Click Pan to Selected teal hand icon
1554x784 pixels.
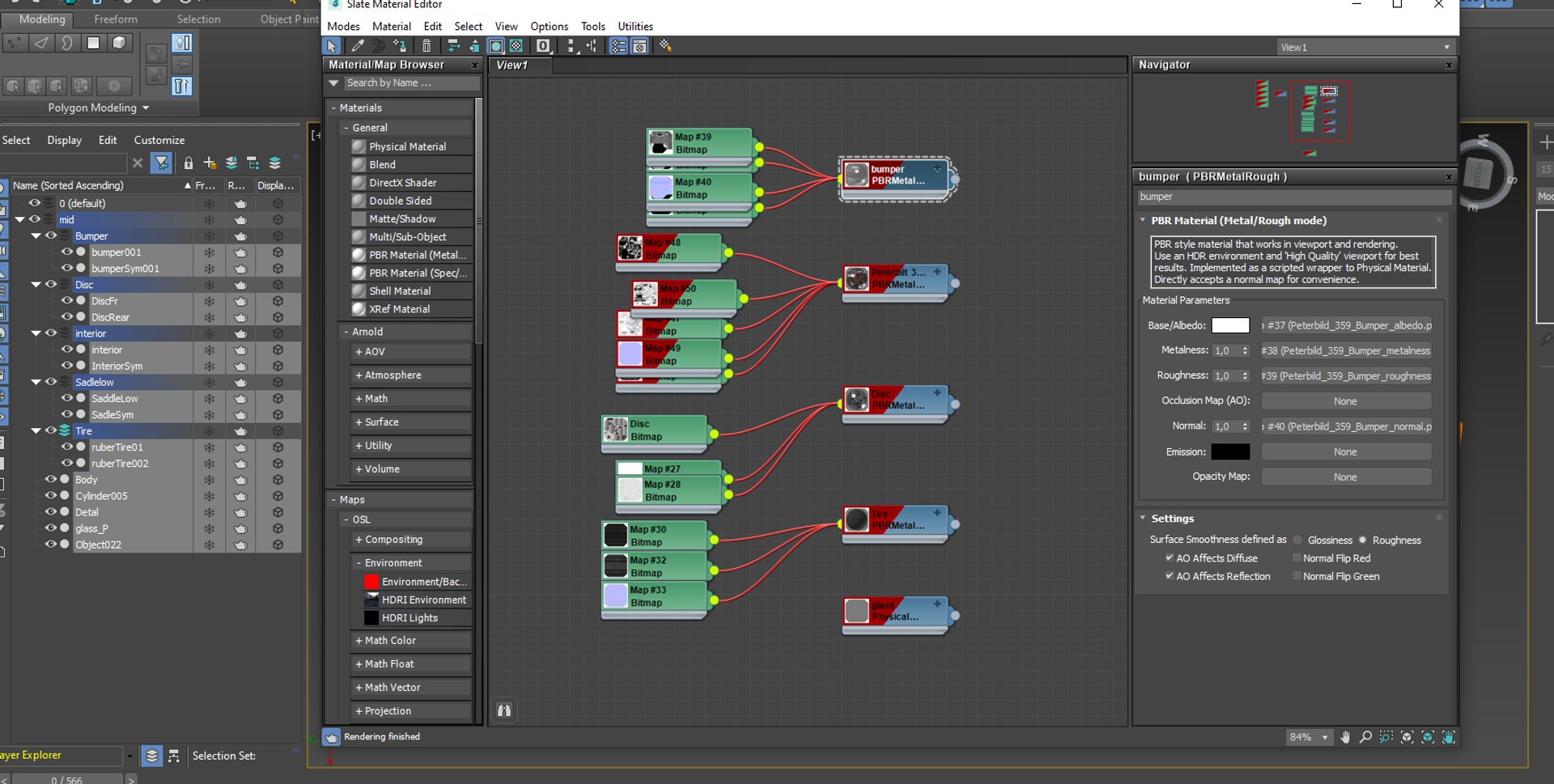[1449, 737]
